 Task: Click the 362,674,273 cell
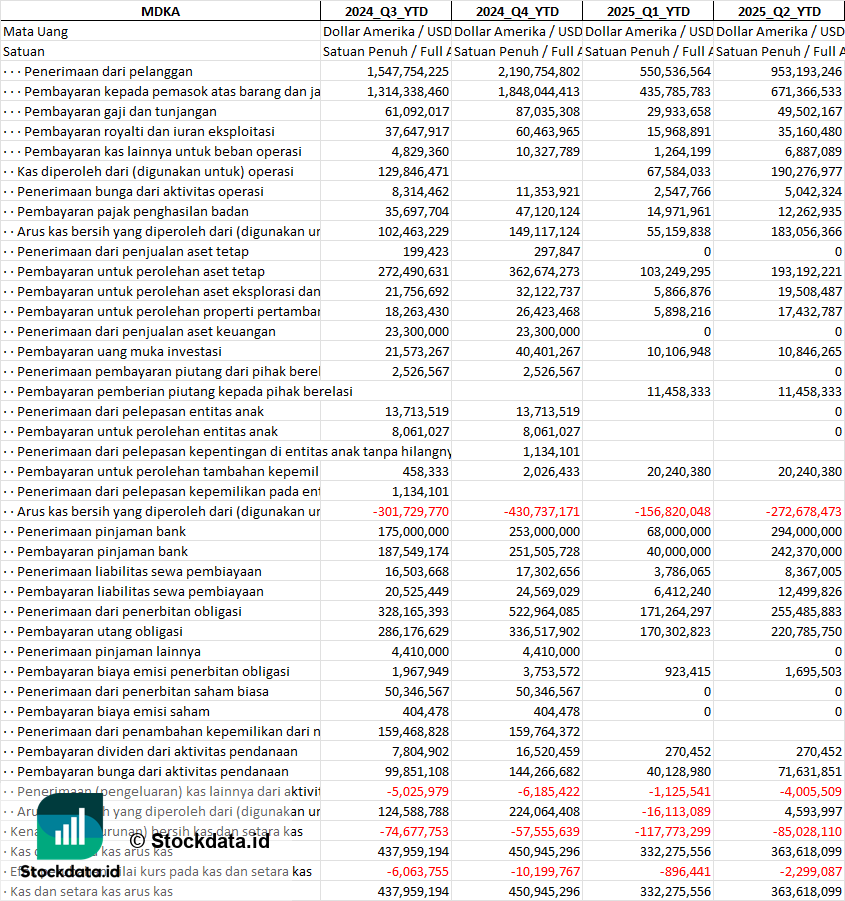click(517, 272)
